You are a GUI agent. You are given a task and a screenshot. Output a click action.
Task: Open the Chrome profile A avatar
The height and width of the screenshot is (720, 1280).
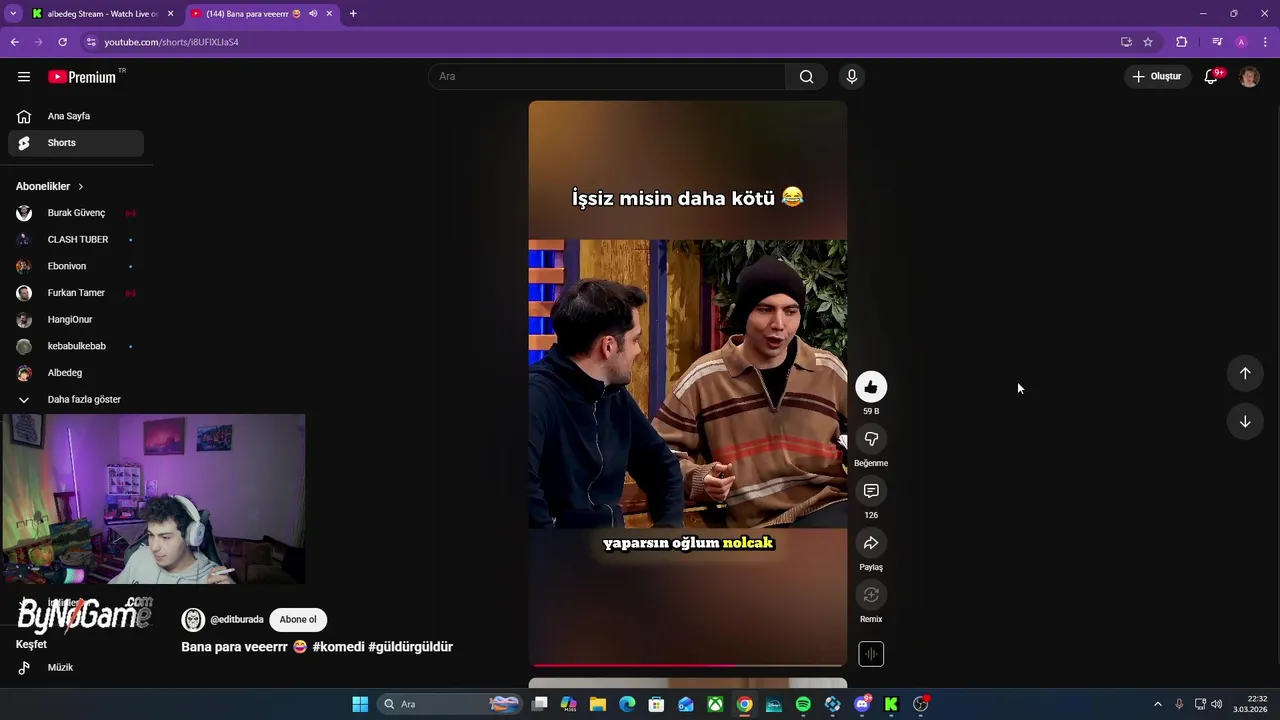(1241, 42)
